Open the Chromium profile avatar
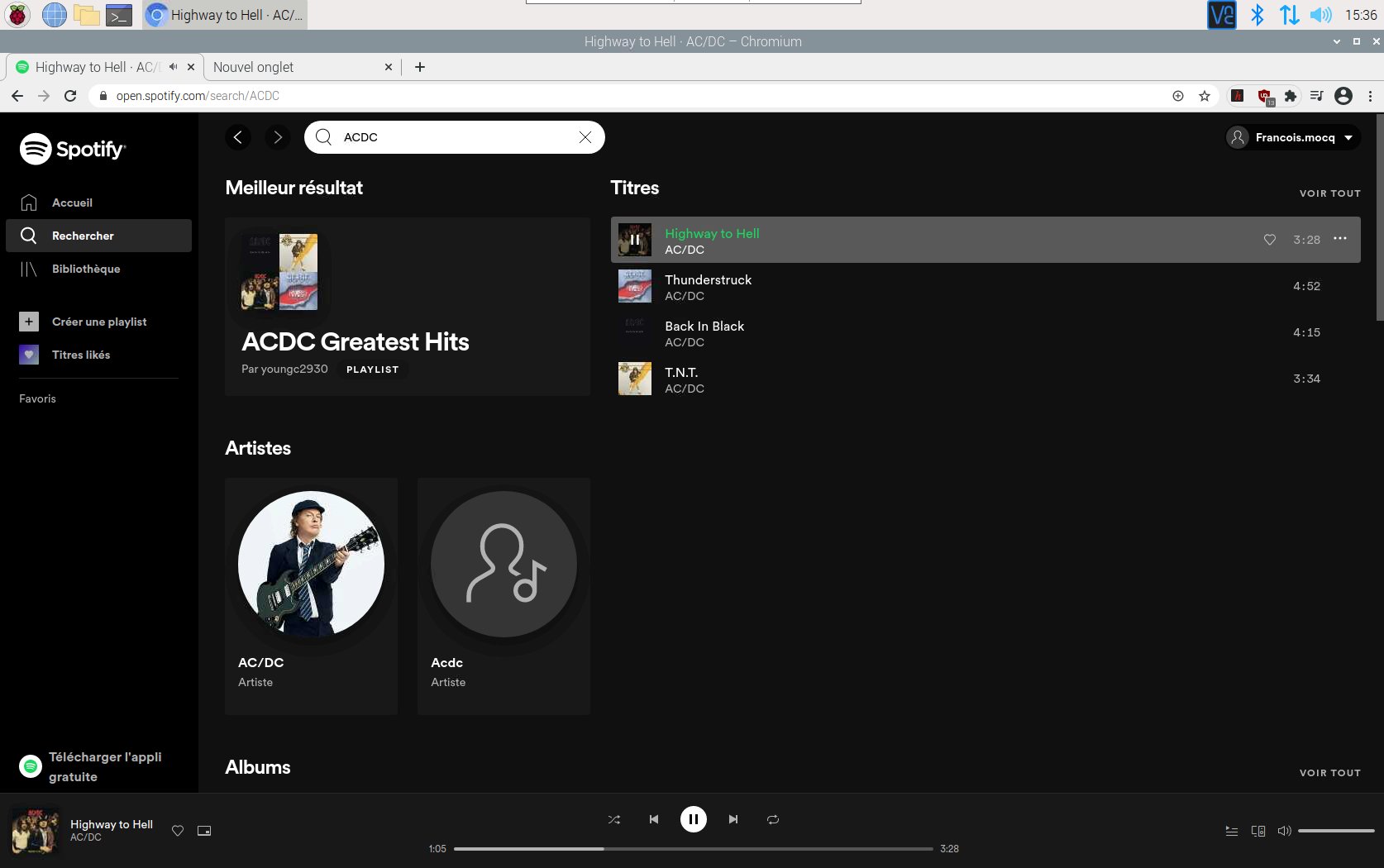1384x868 pixels. click(x=1343, y=96)
